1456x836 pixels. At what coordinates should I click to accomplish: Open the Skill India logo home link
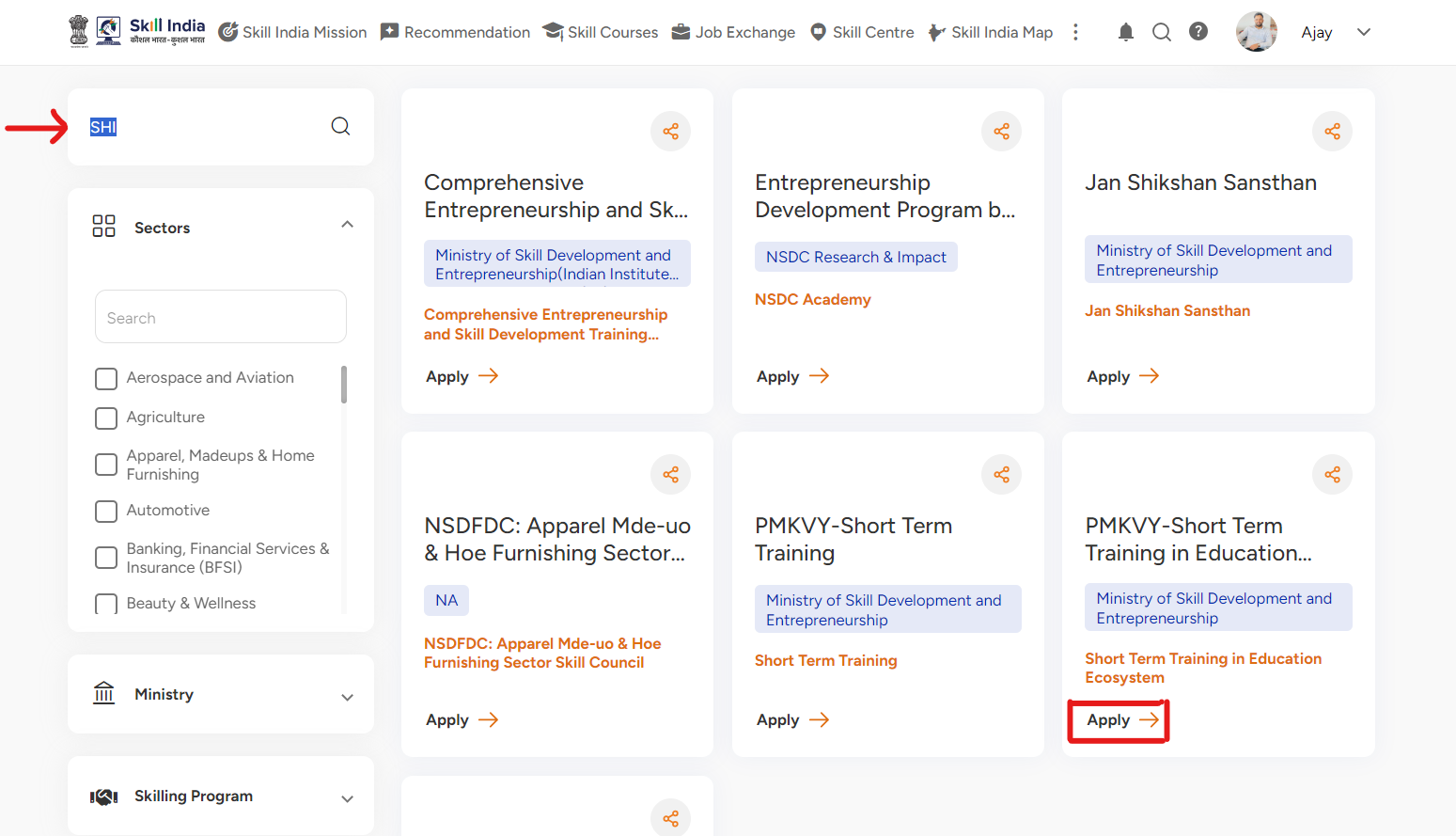pos(137,31)
